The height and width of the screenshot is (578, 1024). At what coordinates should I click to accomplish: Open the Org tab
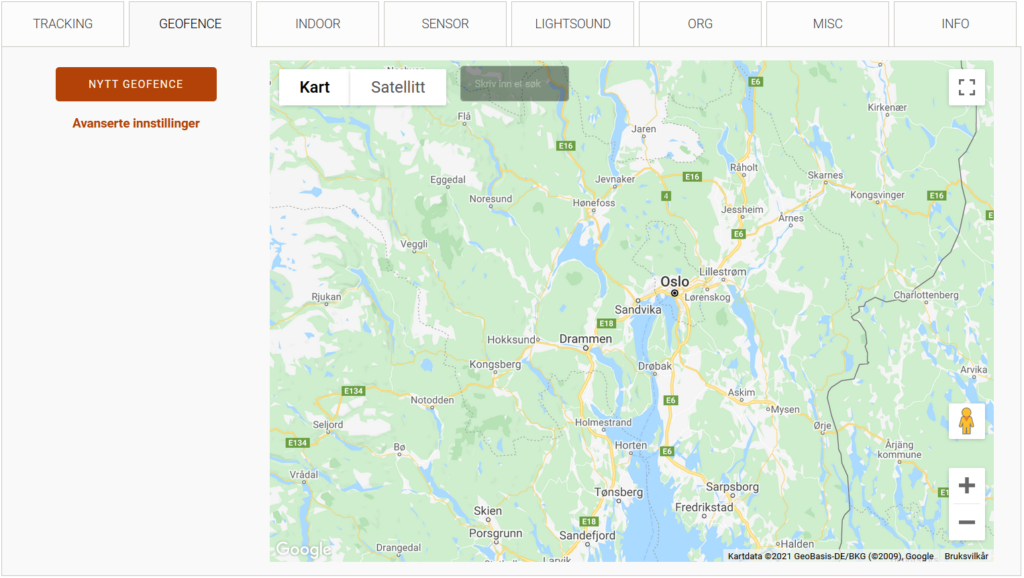point(700,24)
